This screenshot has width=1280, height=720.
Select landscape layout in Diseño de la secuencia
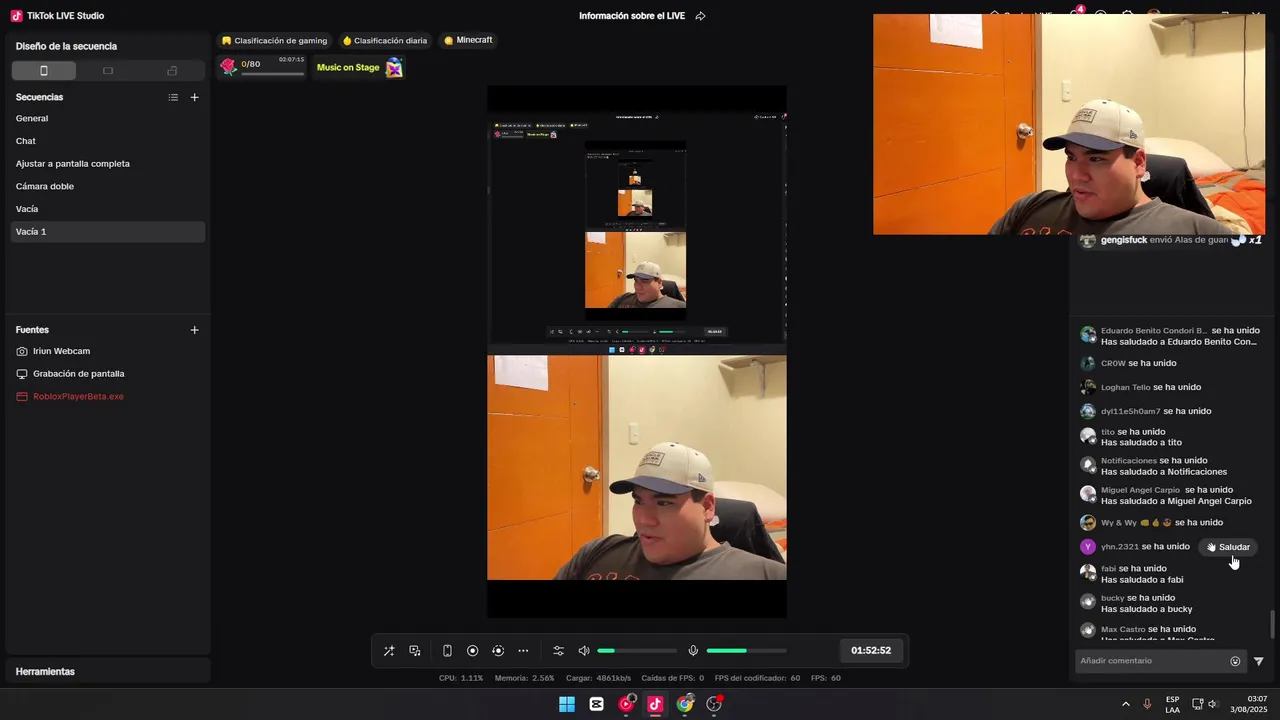(x=108, y=71)
